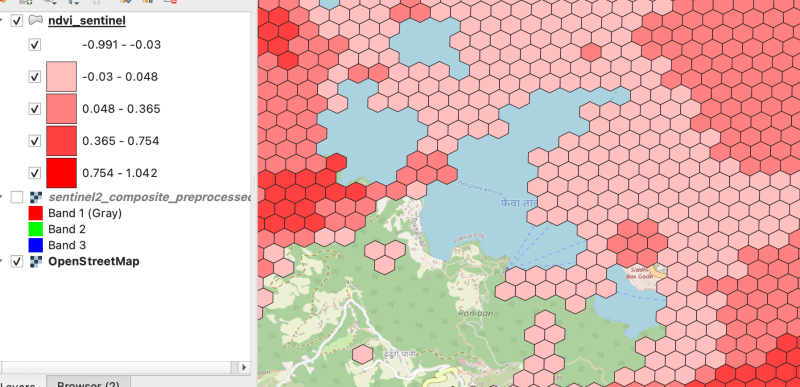Click the layers panel horizontal scrollbar track

tap(120, 367)
